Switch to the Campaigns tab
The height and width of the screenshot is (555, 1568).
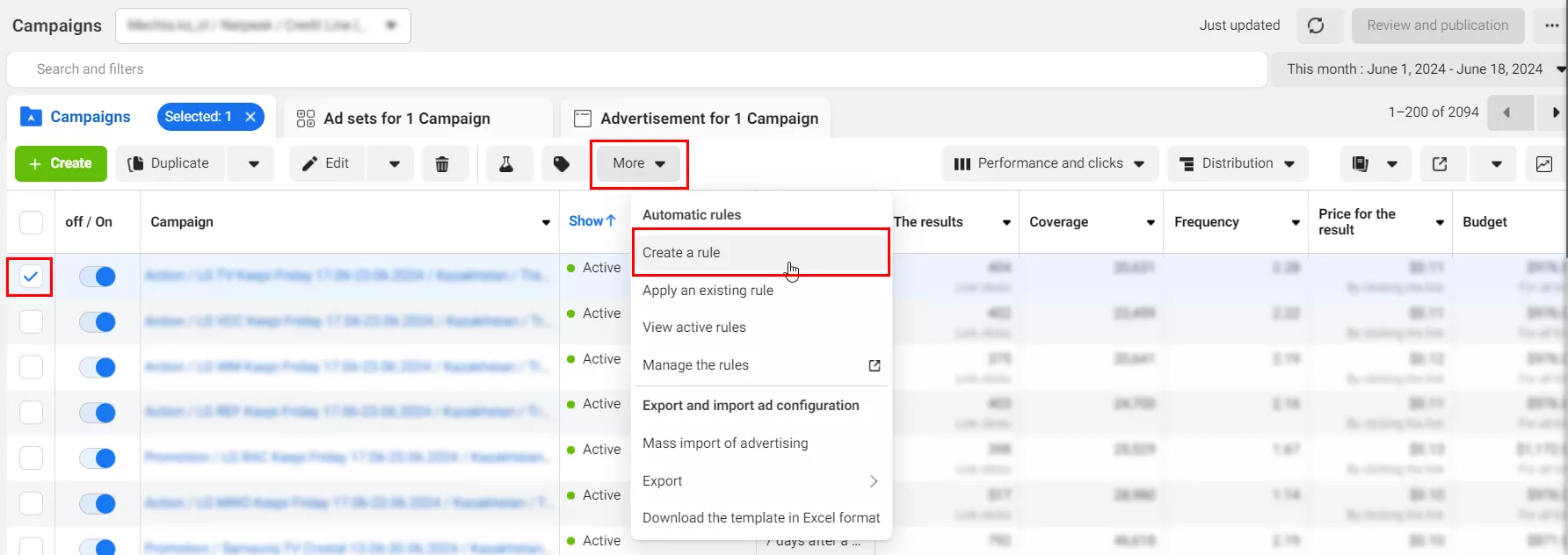pos(76,117)
